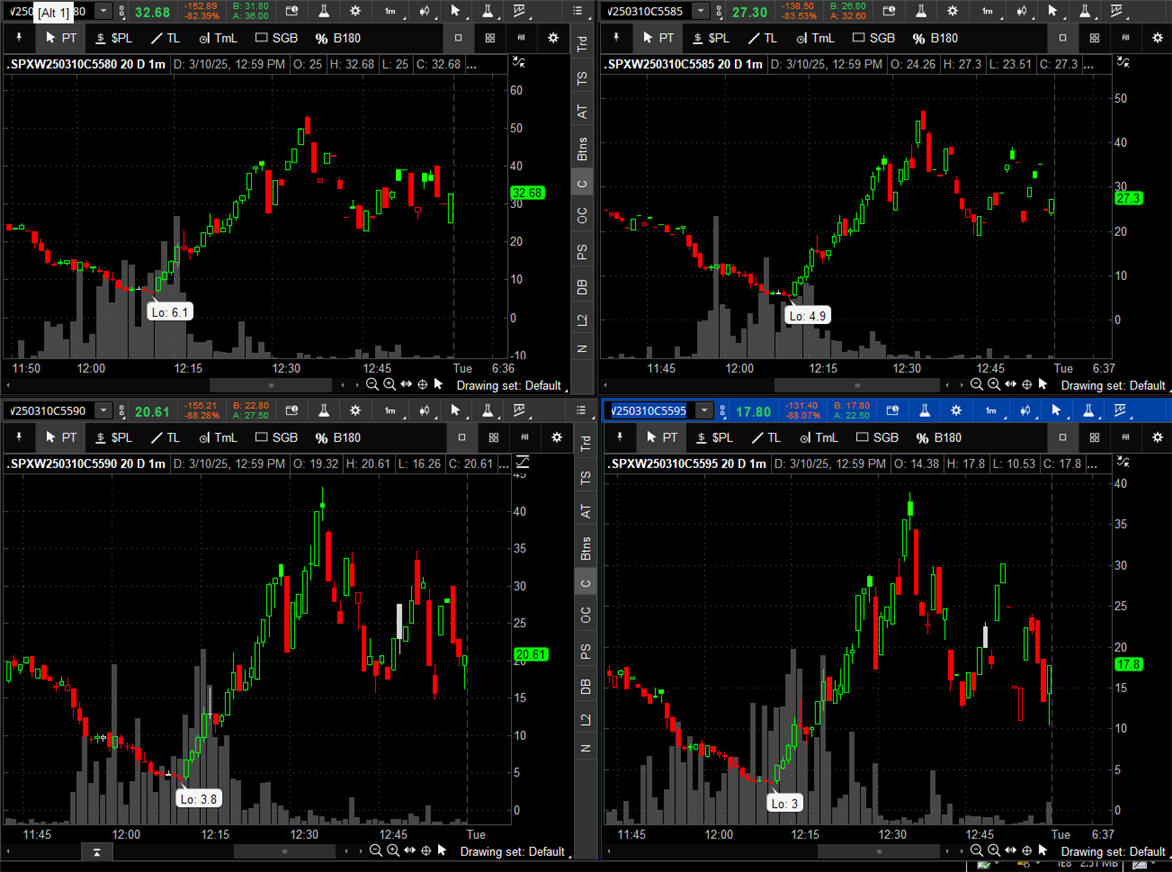The width and height of the screenshot is (1172, 872).
Task: Open 1m timeframe dropdown in C5595 toolbar
Action: (x=993, y=410)
